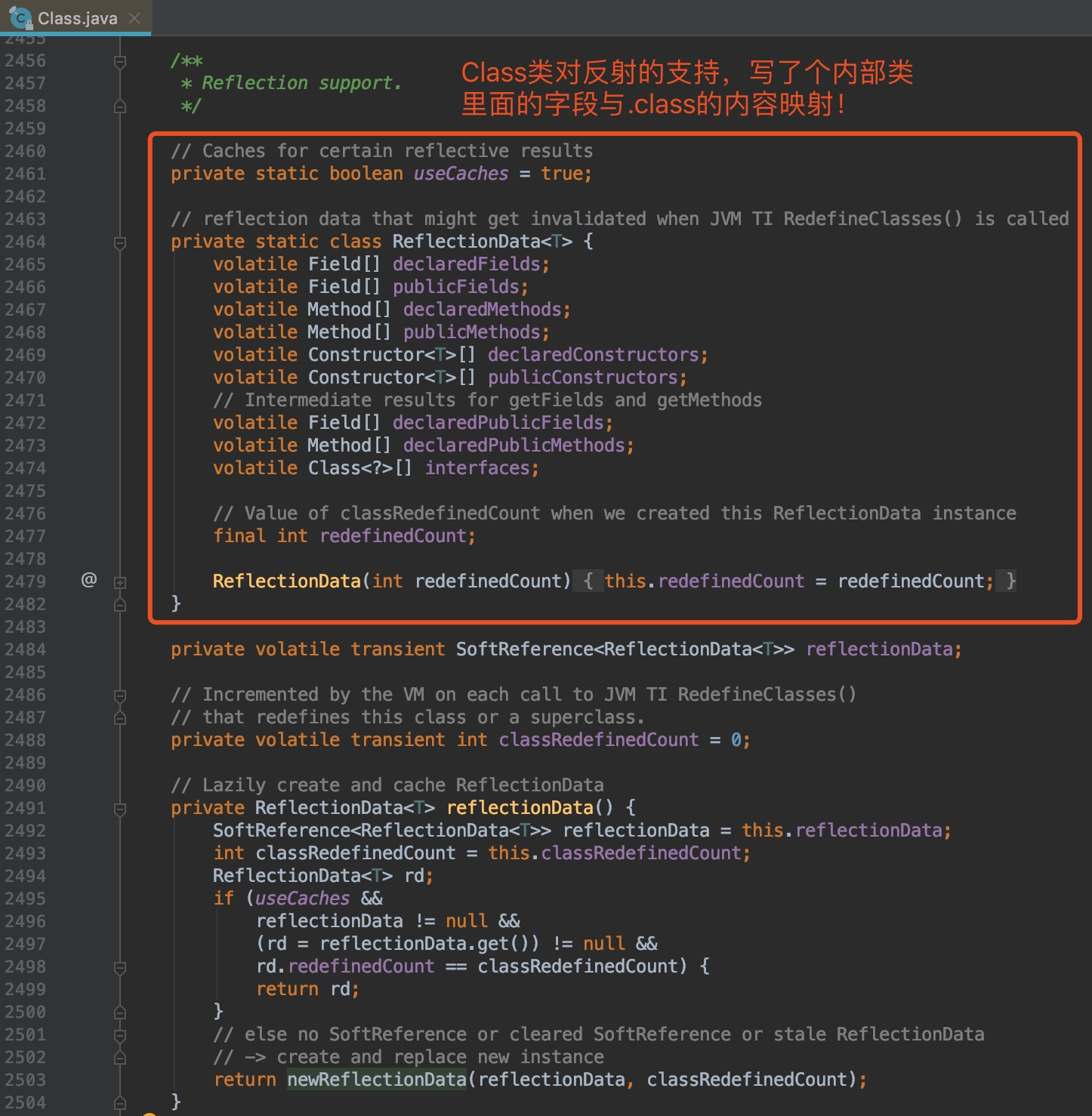Click the 'Caches for certain reflective results' comment

(x=382, y=151)
